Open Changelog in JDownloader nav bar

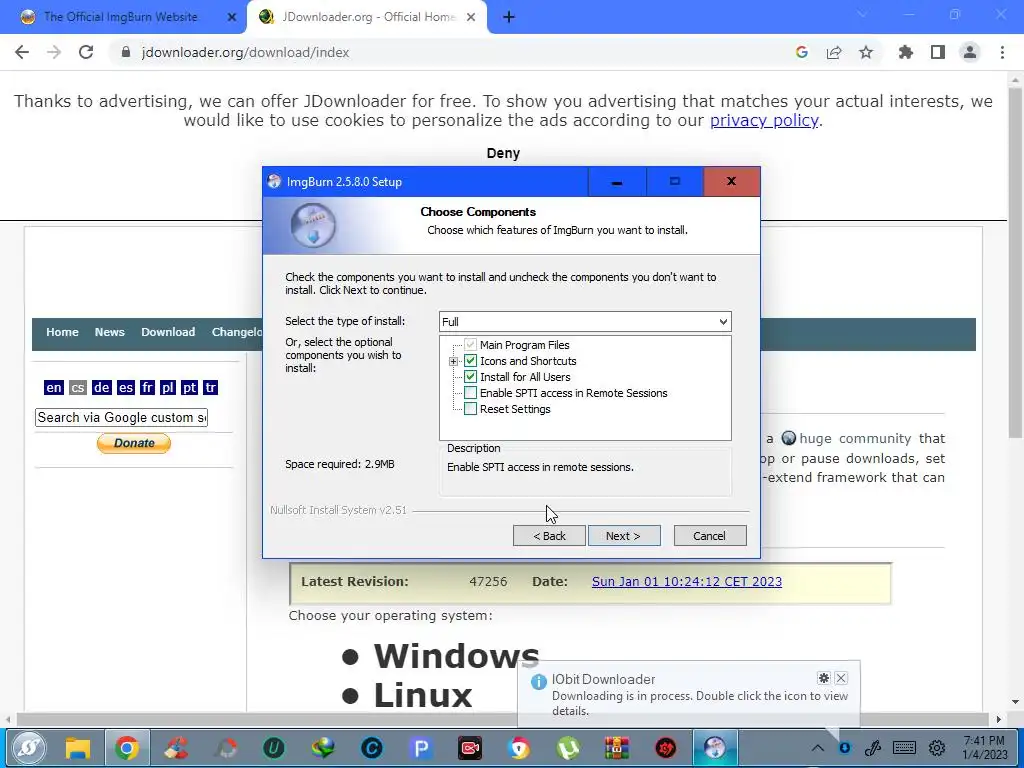point(236,332)
